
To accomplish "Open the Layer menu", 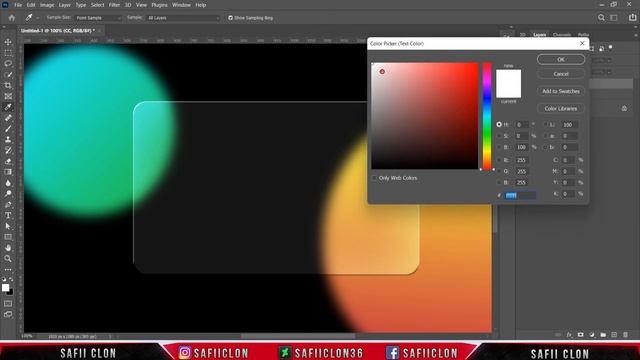I will (64, 5).
